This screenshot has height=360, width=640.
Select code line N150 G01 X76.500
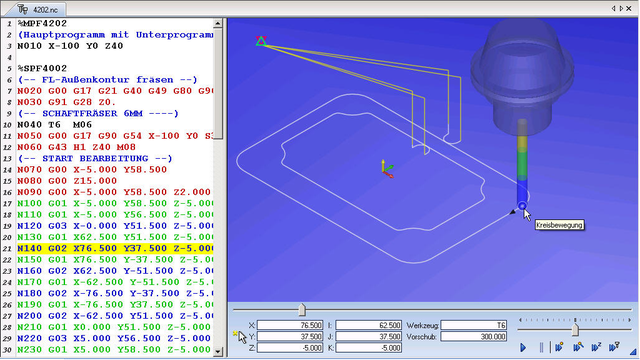pos(115,260)
